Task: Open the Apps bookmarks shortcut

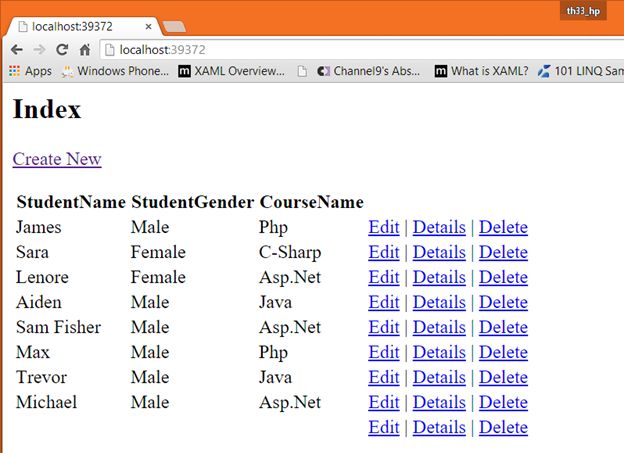Action: [x=30, y=71]
